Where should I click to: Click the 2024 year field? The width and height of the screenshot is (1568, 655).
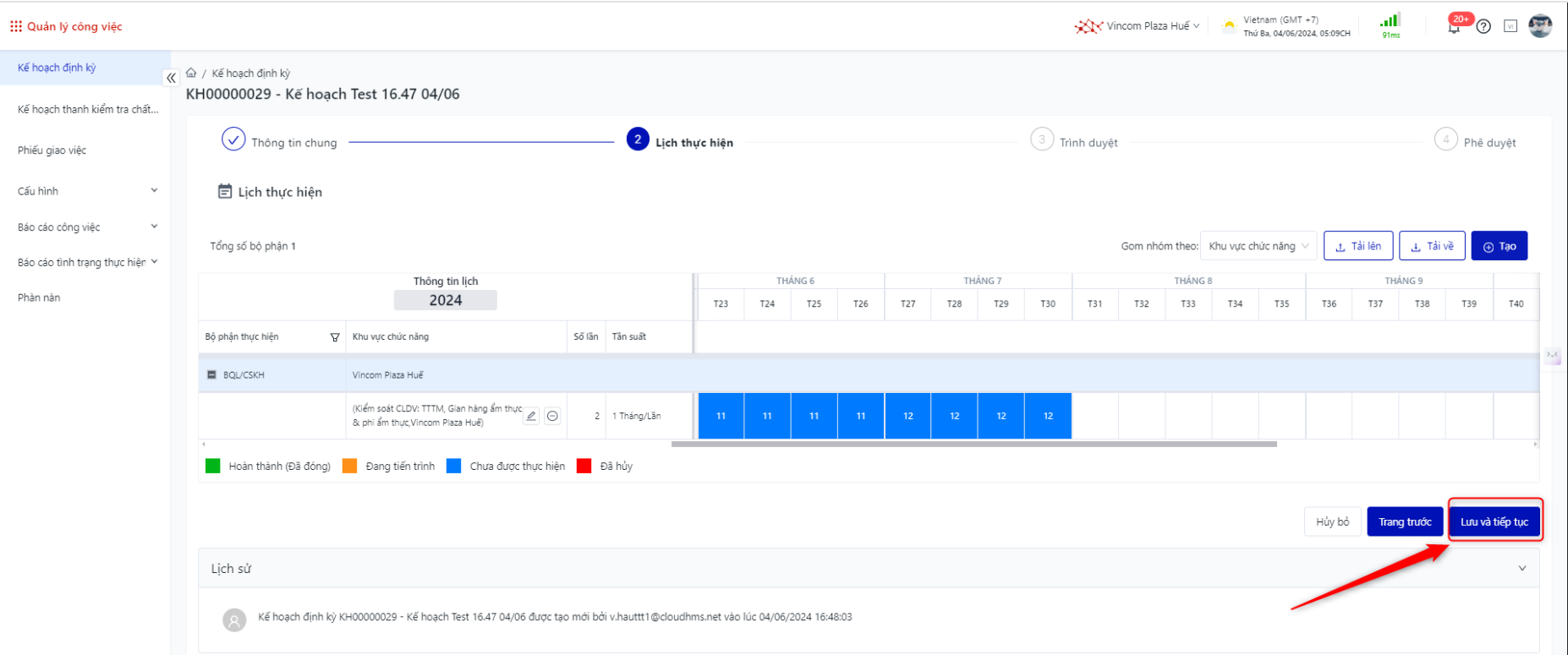445,300
